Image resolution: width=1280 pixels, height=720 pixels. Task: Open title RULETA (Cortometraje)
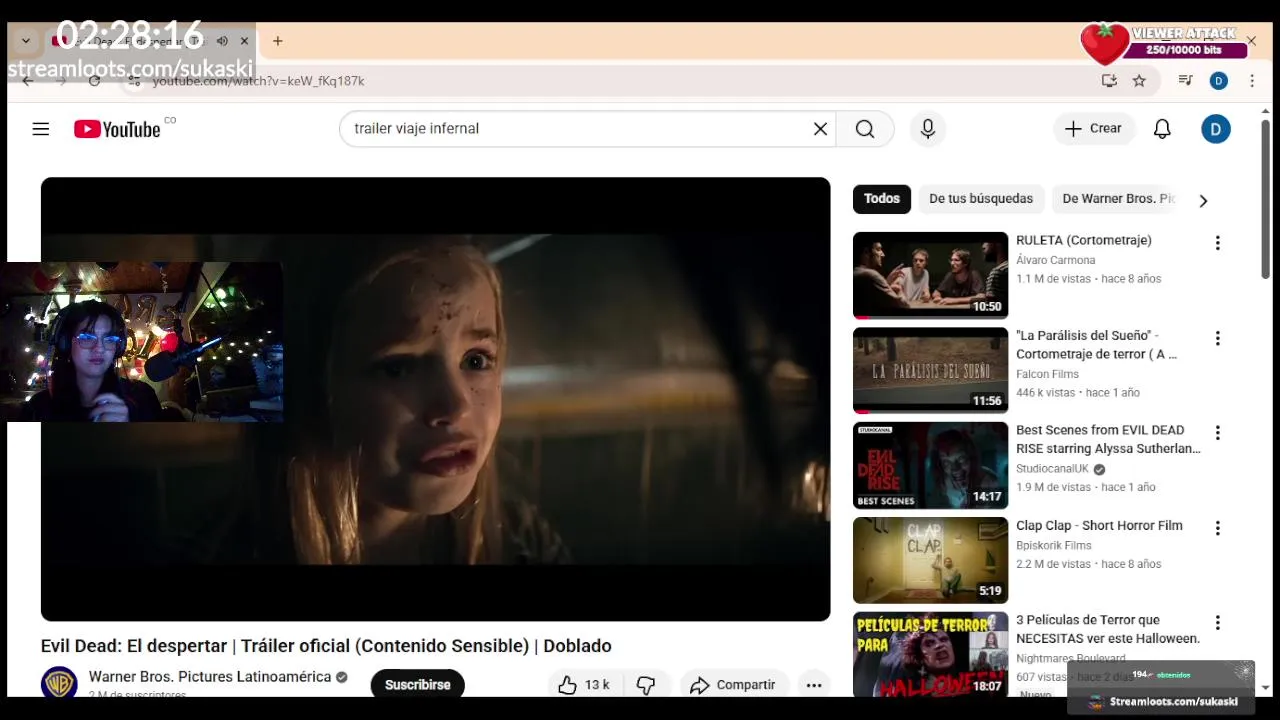1084,241
